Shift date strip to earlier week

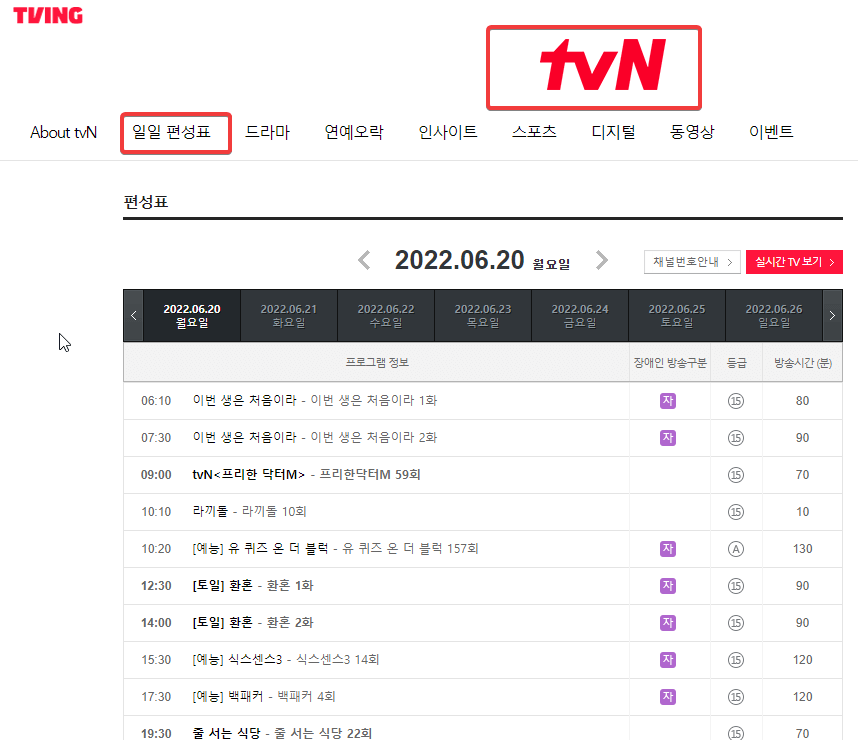134,316
